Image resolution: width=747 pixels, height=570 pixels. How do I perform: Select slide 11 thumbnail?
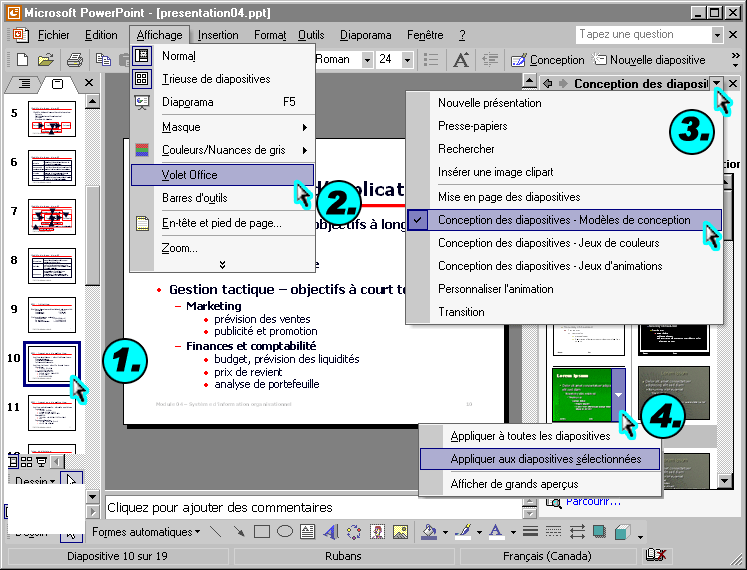tap(52, 413)
